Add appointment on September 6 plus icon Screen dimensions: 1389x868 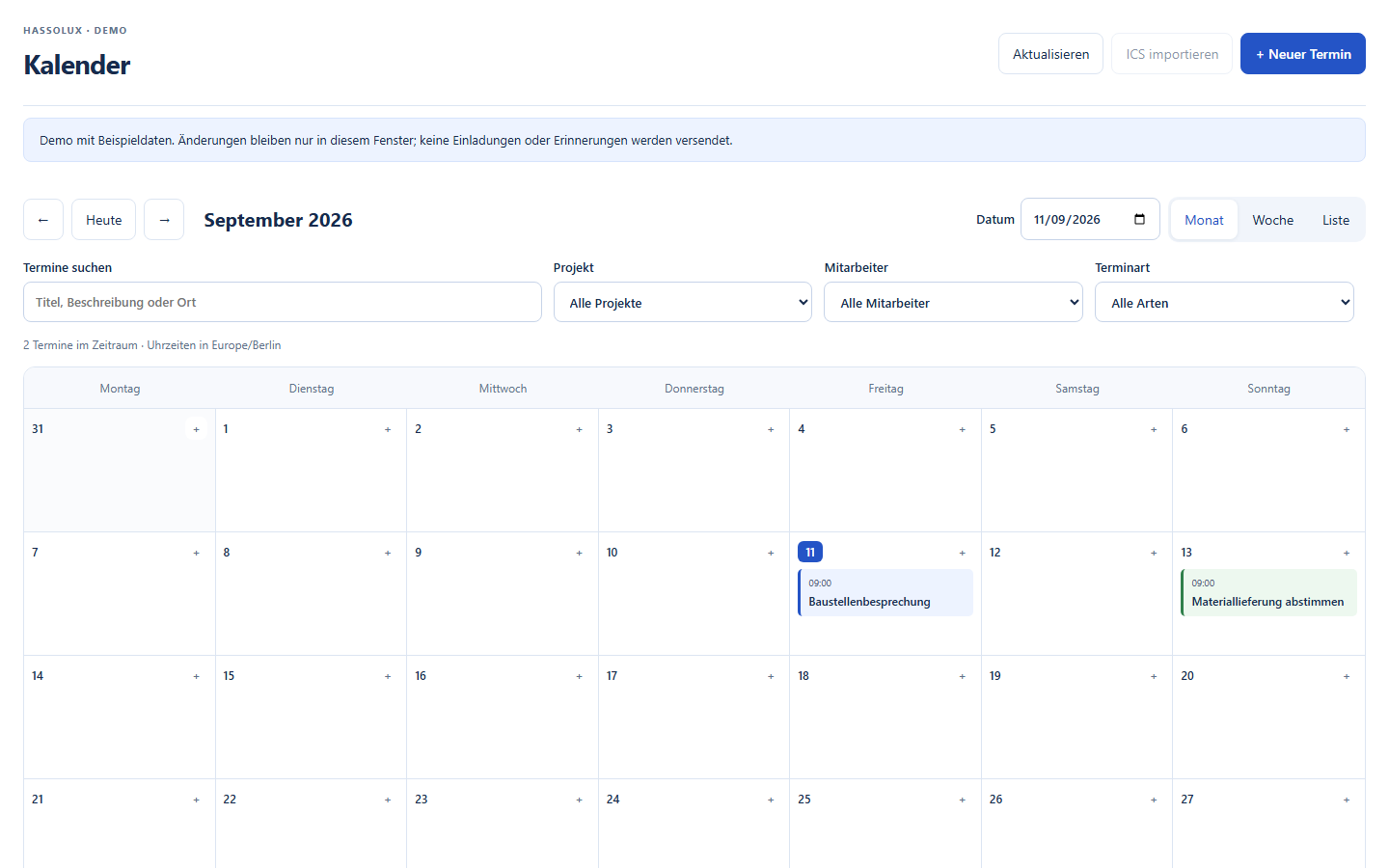tap(1347, 429)
